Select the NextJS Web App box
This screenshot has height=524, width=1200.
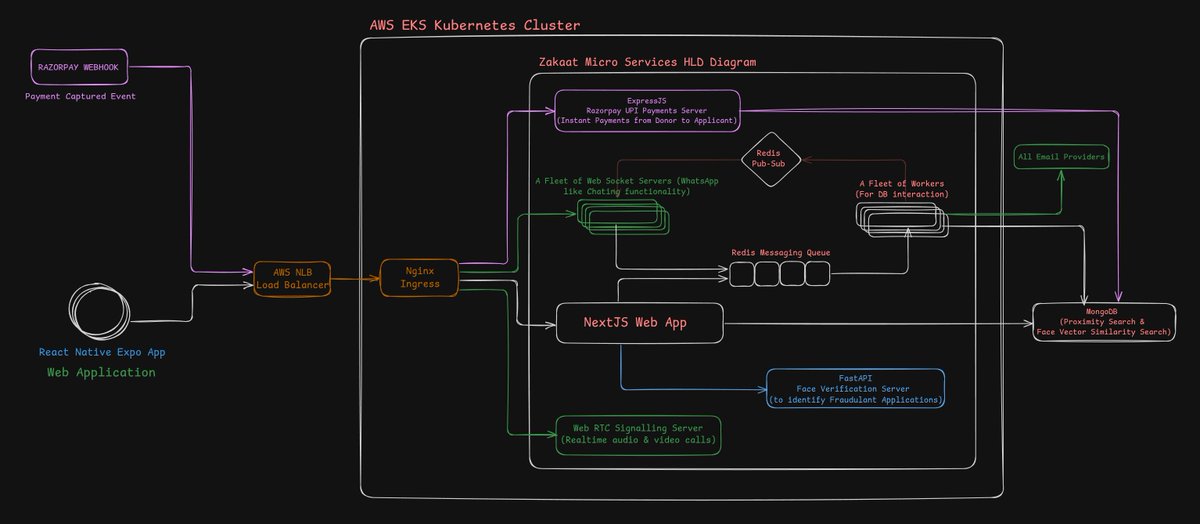point(639,323)
